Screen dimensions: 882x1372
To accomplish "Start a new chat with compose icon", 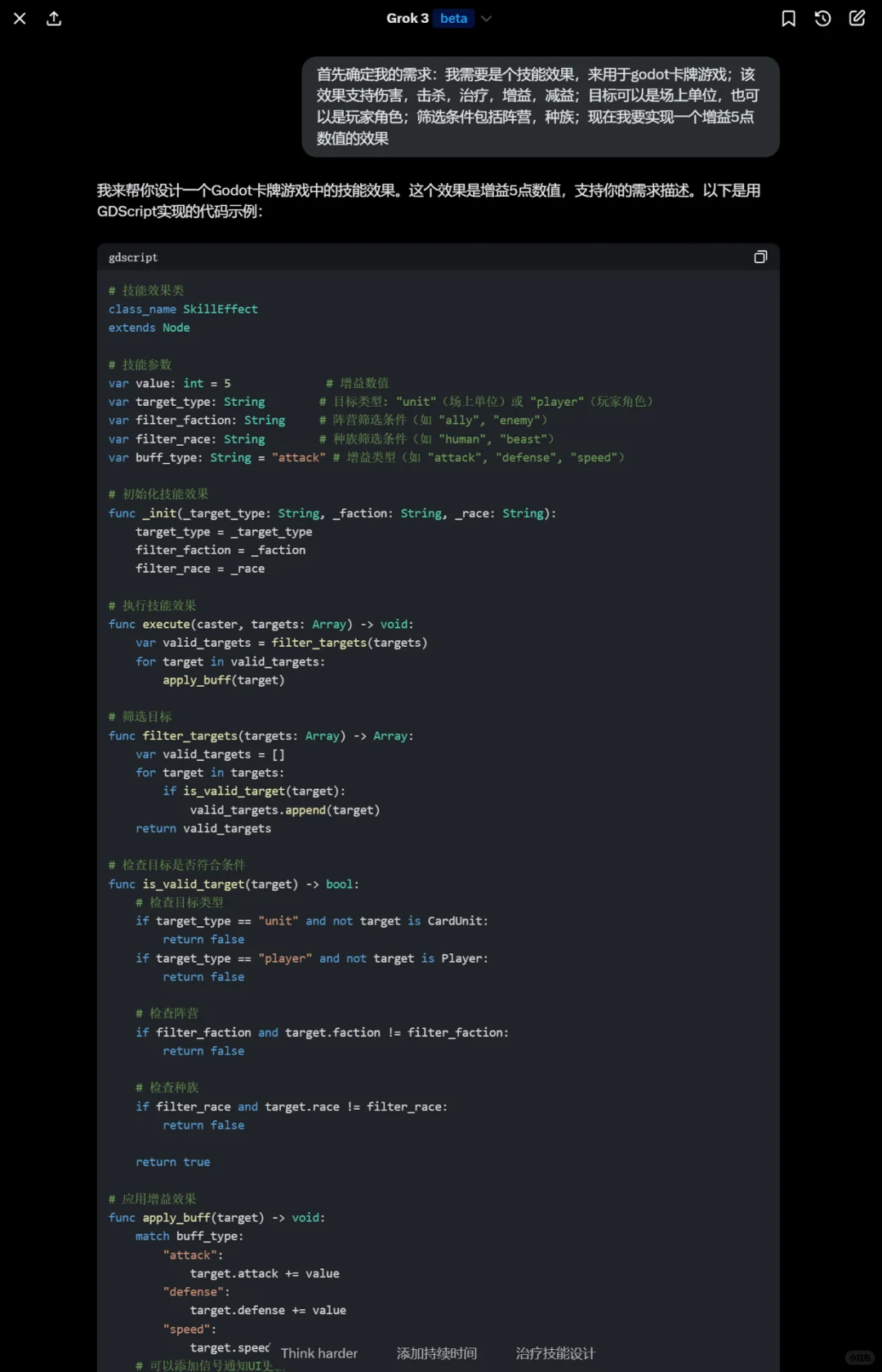I will (x=857, y=19).
